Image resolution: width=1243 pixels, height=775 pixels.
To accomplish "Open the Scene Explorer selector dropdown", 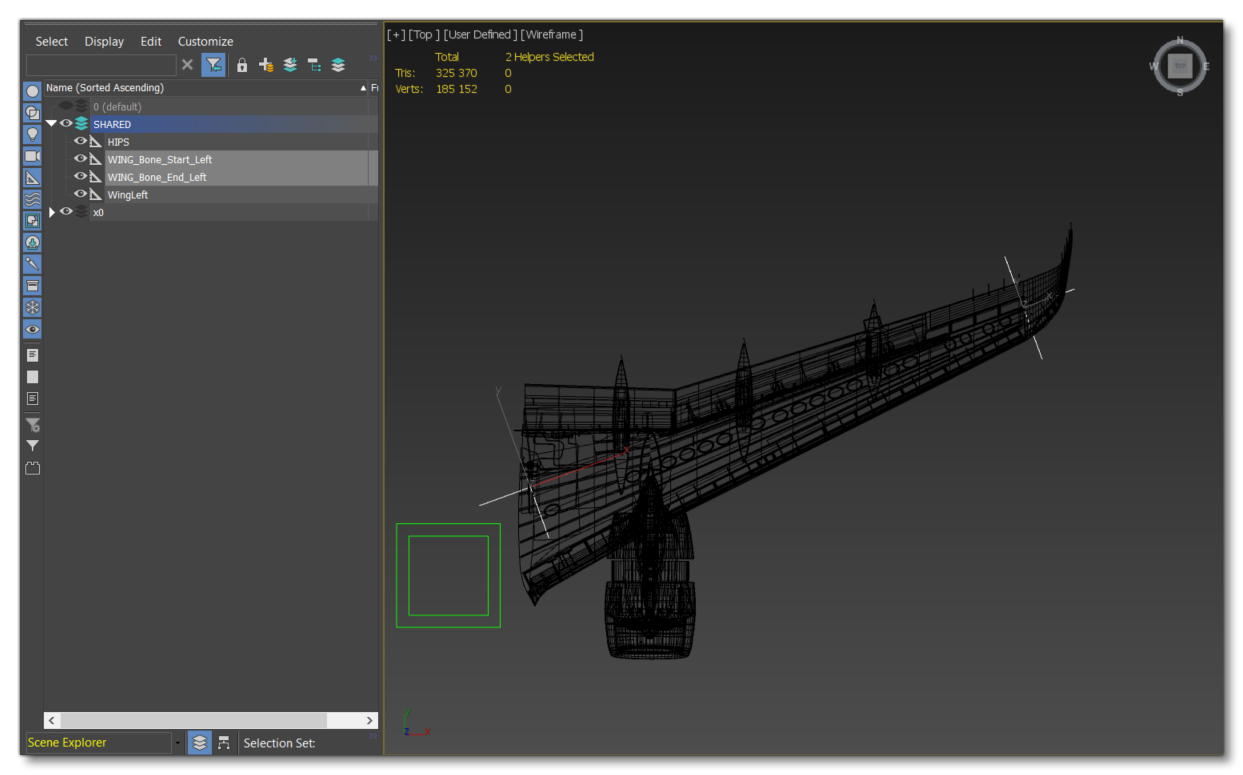I will click(178, 743).
